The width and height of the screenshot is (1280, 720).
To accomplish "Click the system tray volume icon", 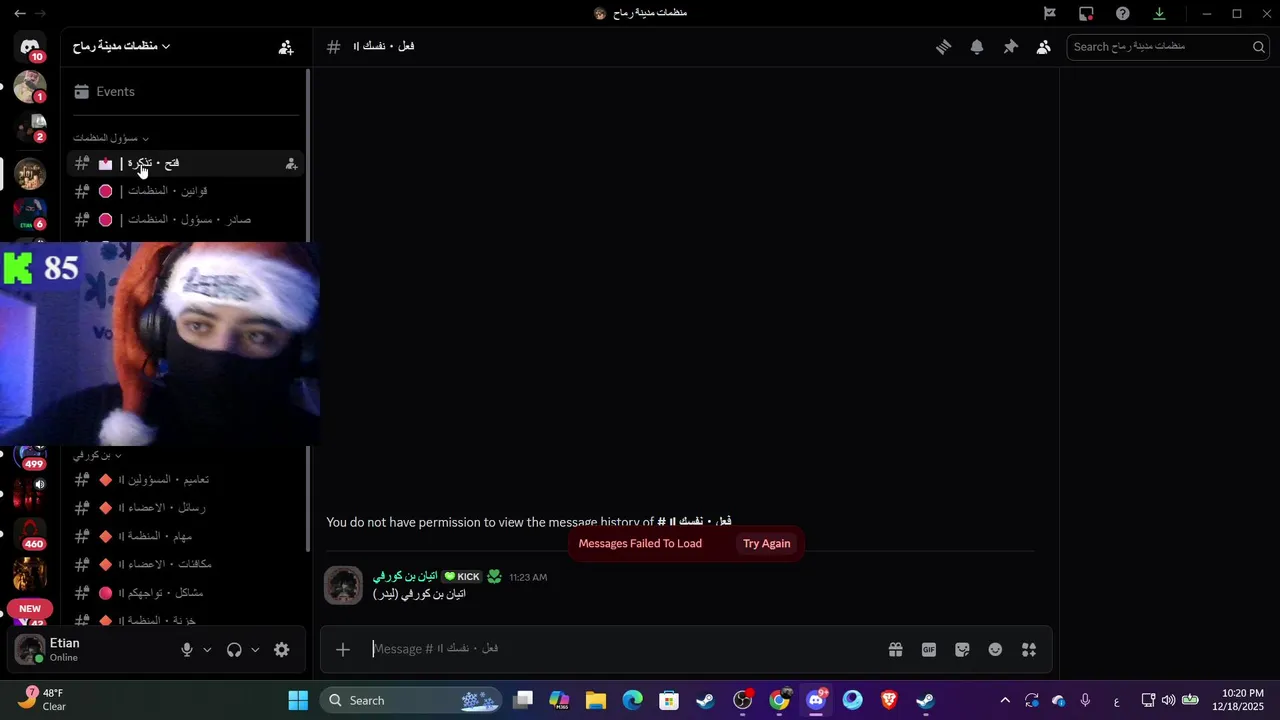I will click(x=1168, y=700).
